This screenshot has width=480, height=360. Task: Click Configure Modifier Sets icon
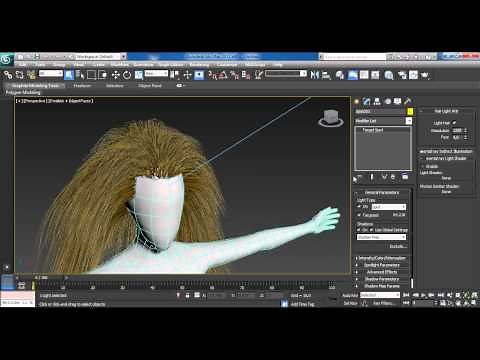[405, 177]
